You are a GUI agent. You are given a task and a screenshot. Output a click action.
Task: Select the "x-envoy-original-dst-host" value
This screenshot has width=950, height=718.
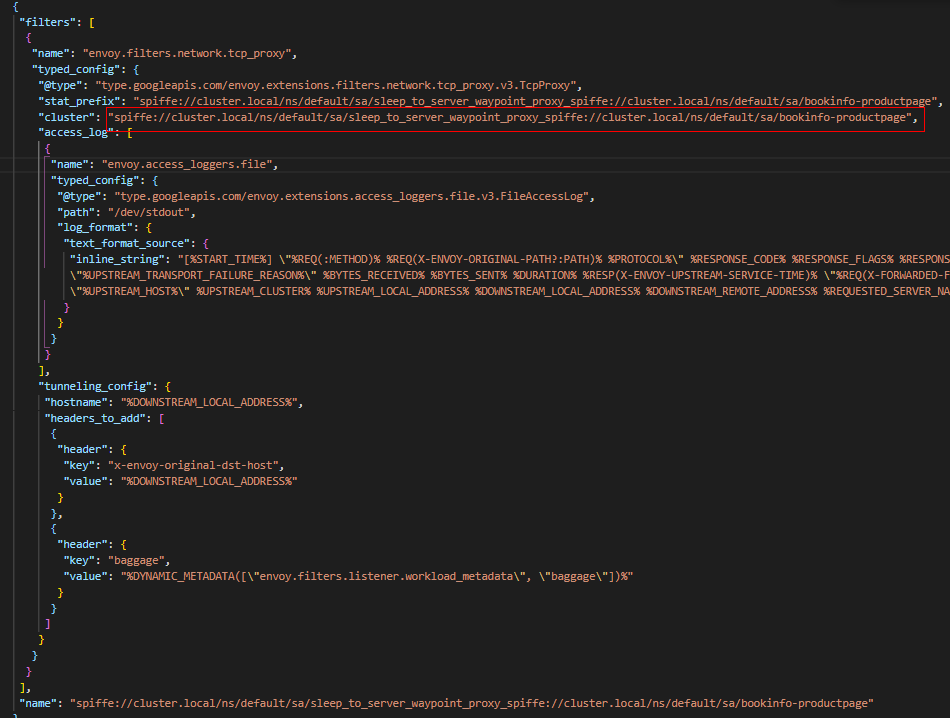[x=203, y=465]
